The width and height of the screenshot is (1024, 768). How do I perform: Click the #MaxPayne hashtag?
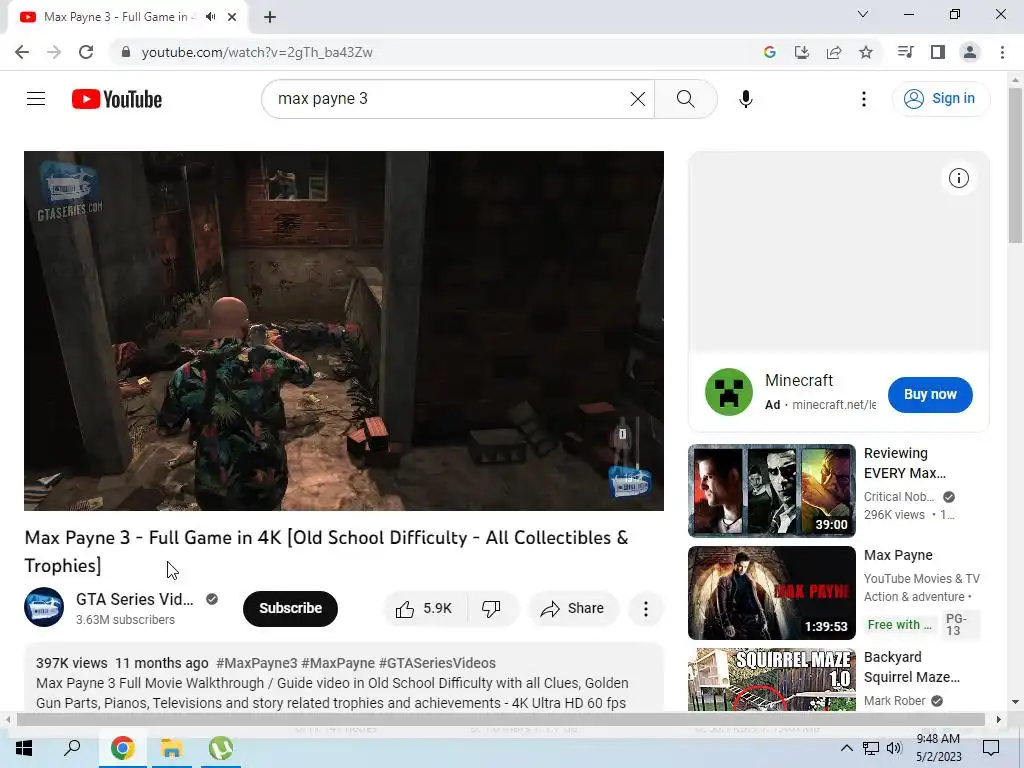[338, 663]
